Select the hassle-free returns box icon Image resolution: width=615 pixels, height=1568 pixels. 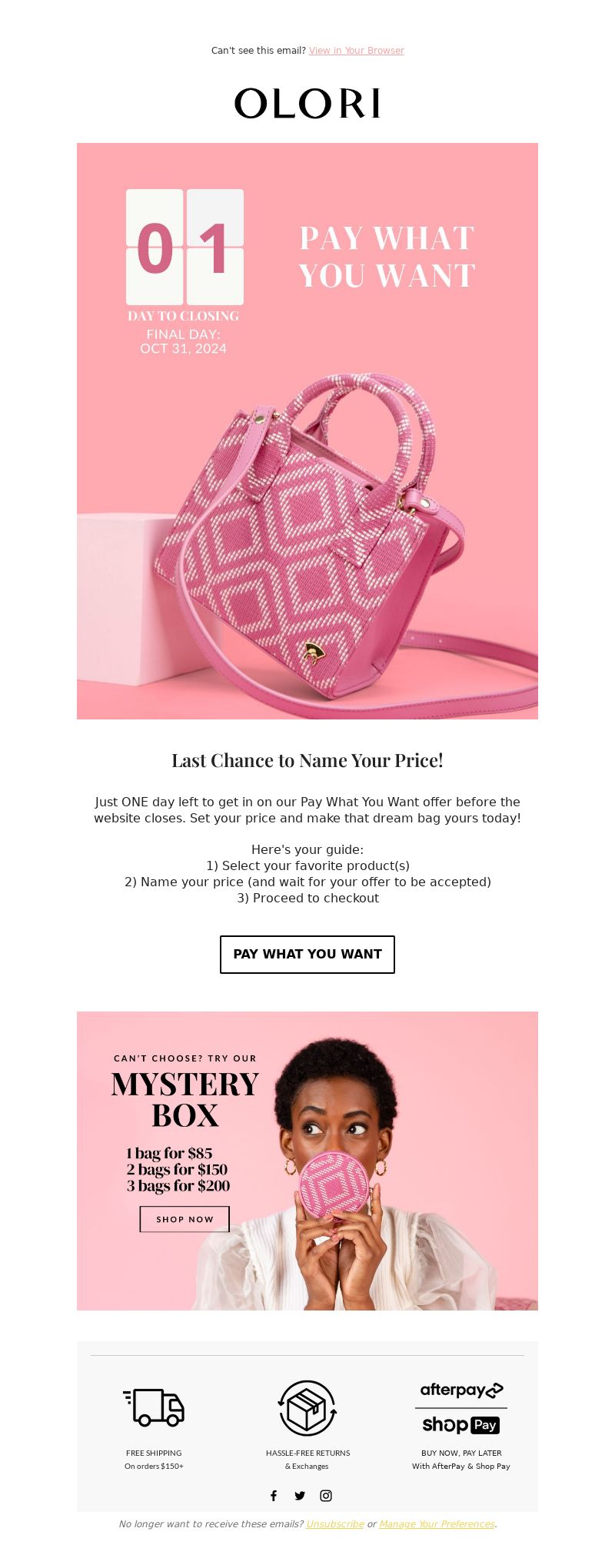point(307,1408)
